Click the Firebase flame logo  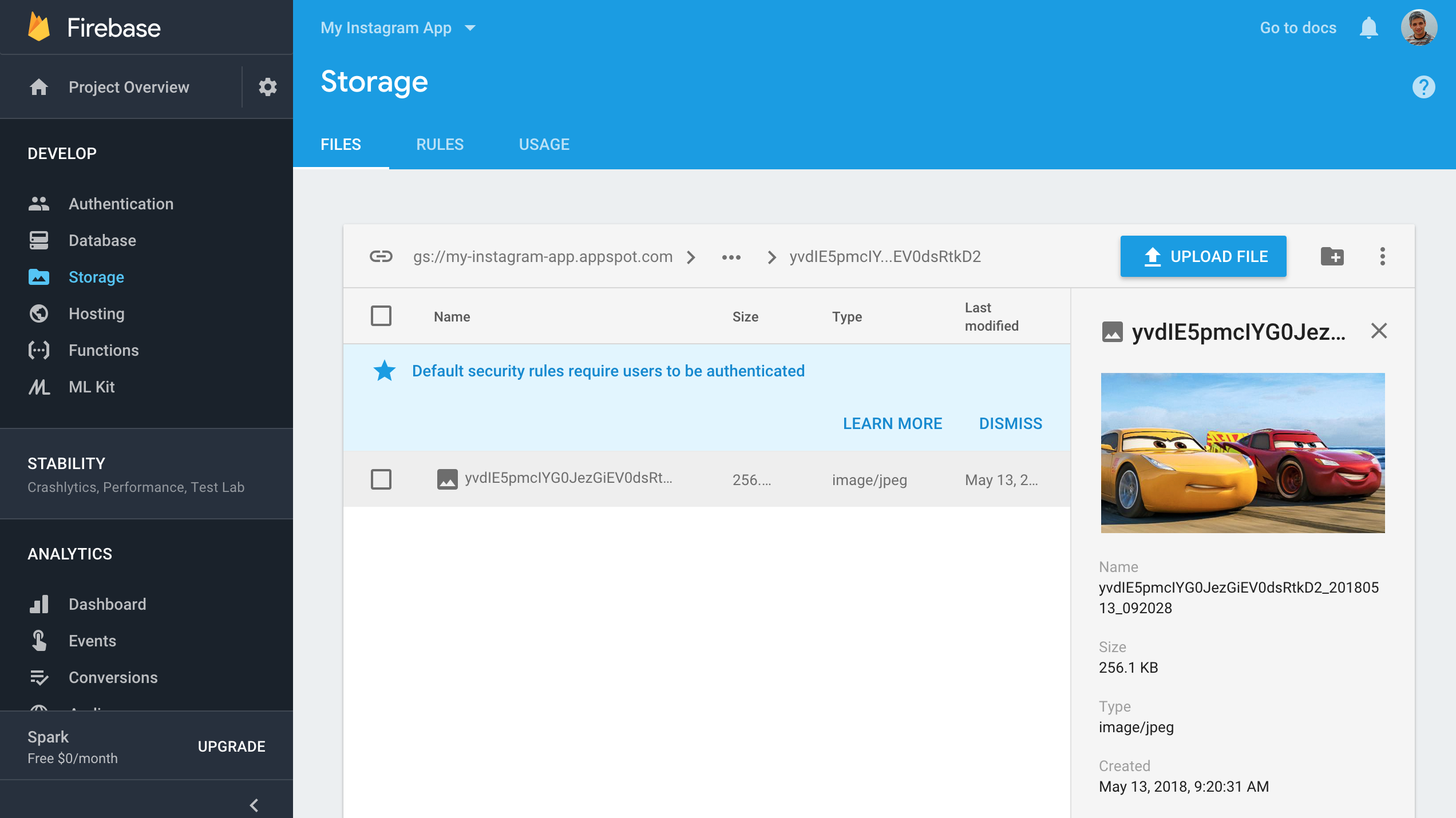(x=39, y=27)
